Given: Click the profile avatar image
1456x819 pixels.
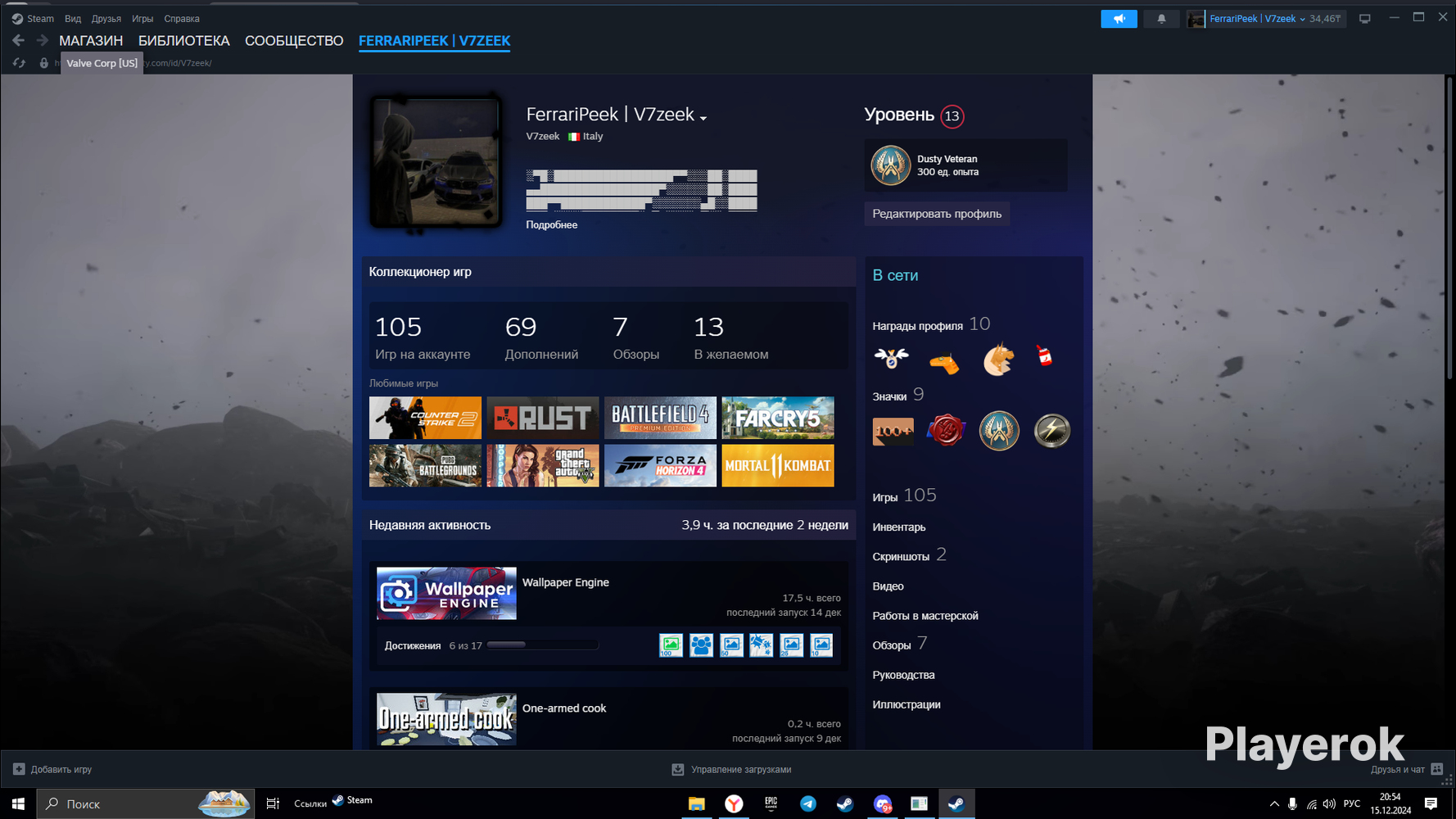Looking at the screenshot, I should pyautogui.click(x=436, y=163).
